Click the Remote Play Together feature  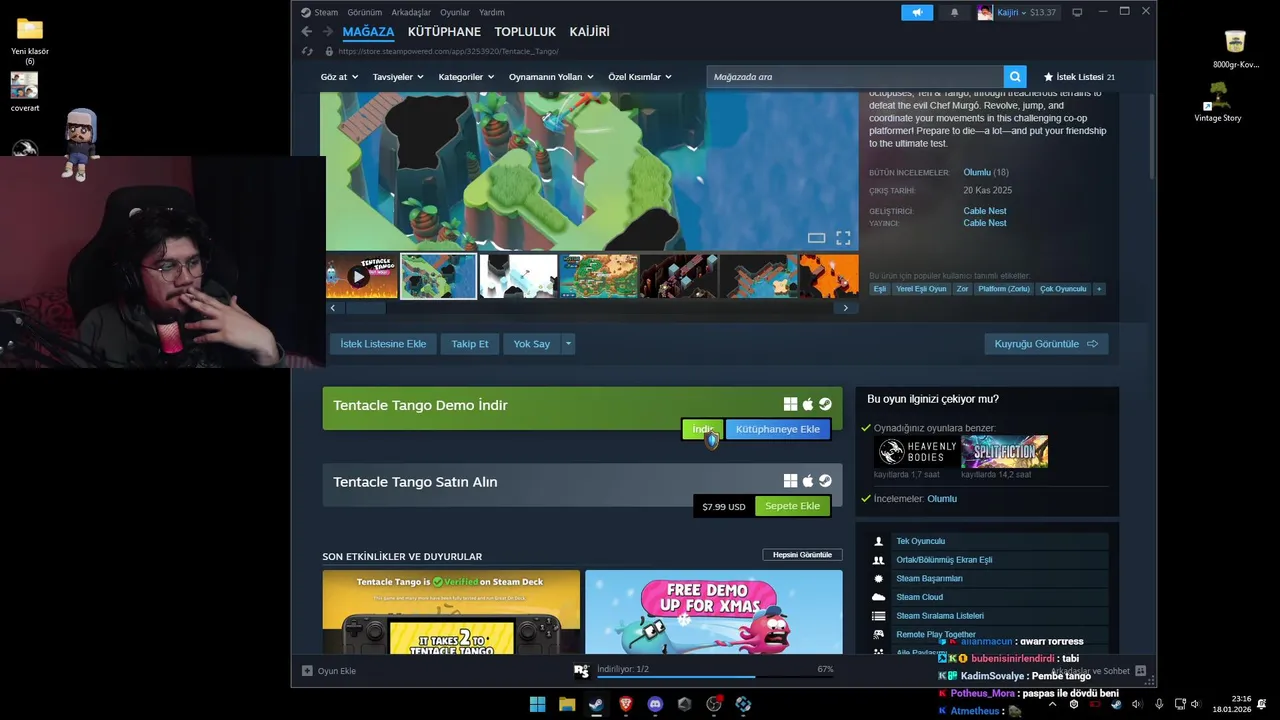click(x=936, y=635)
